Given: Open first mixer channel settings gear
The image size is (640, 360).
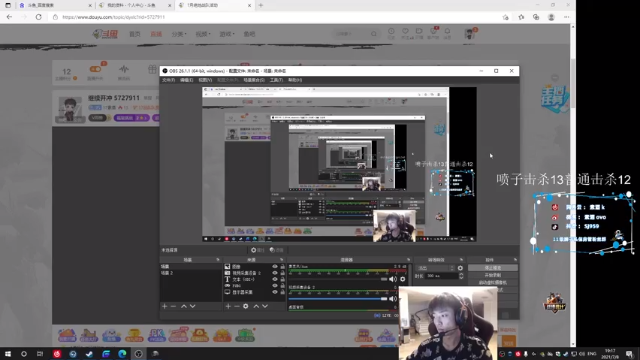Looking at the screenshot, I should [403, 279].
